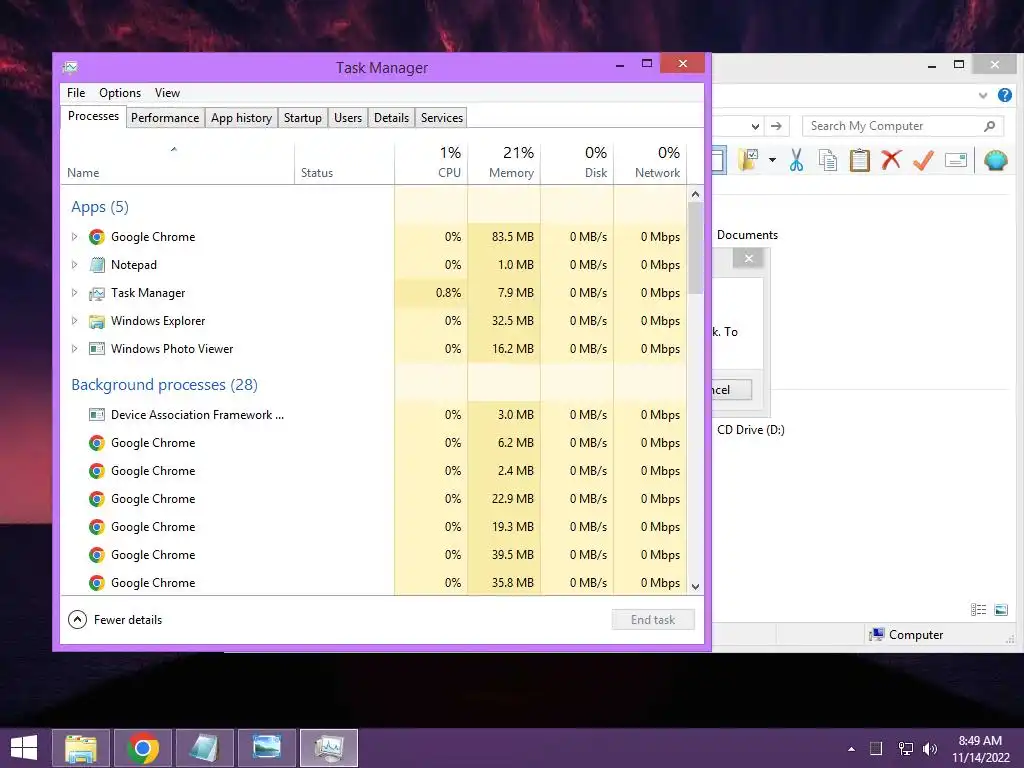This screenshot has height=768, width=1024.
Task: Switch to the App history tab
Action: [241, 118]
